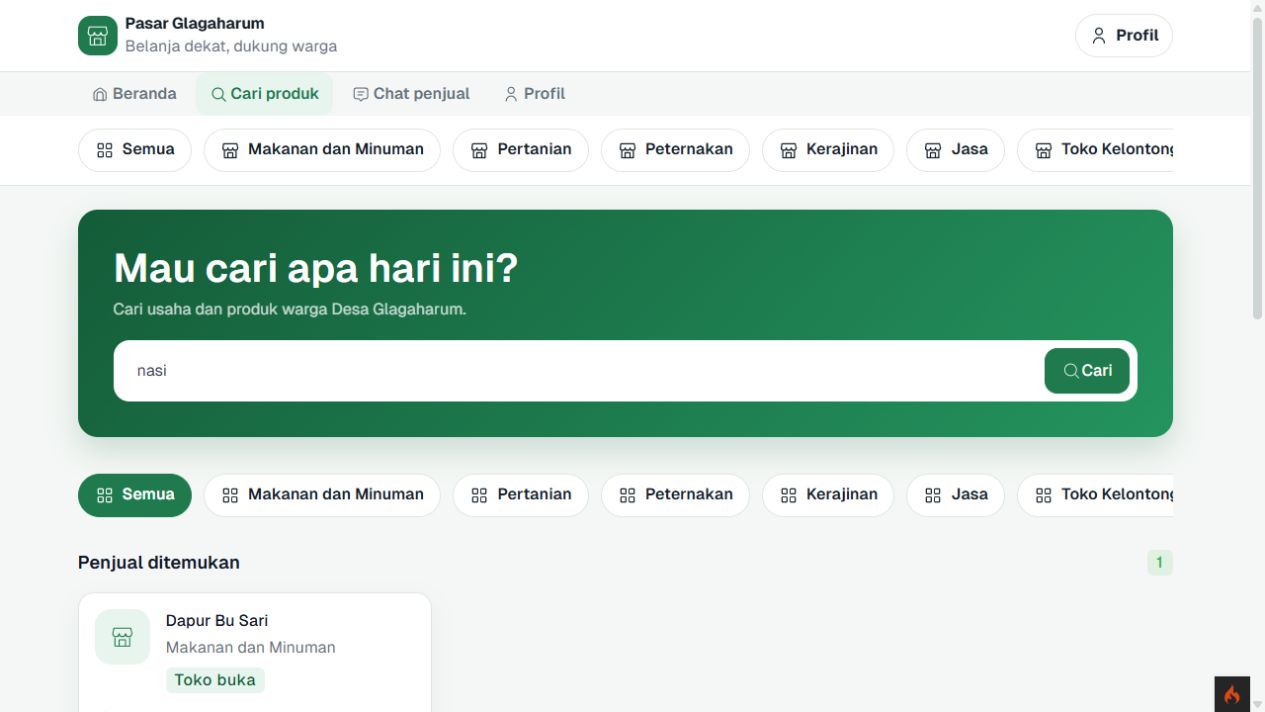Click the Penjual ditemukan heading
The height and width of the screenshot is (712, 1265).
(x=159, y=563)
